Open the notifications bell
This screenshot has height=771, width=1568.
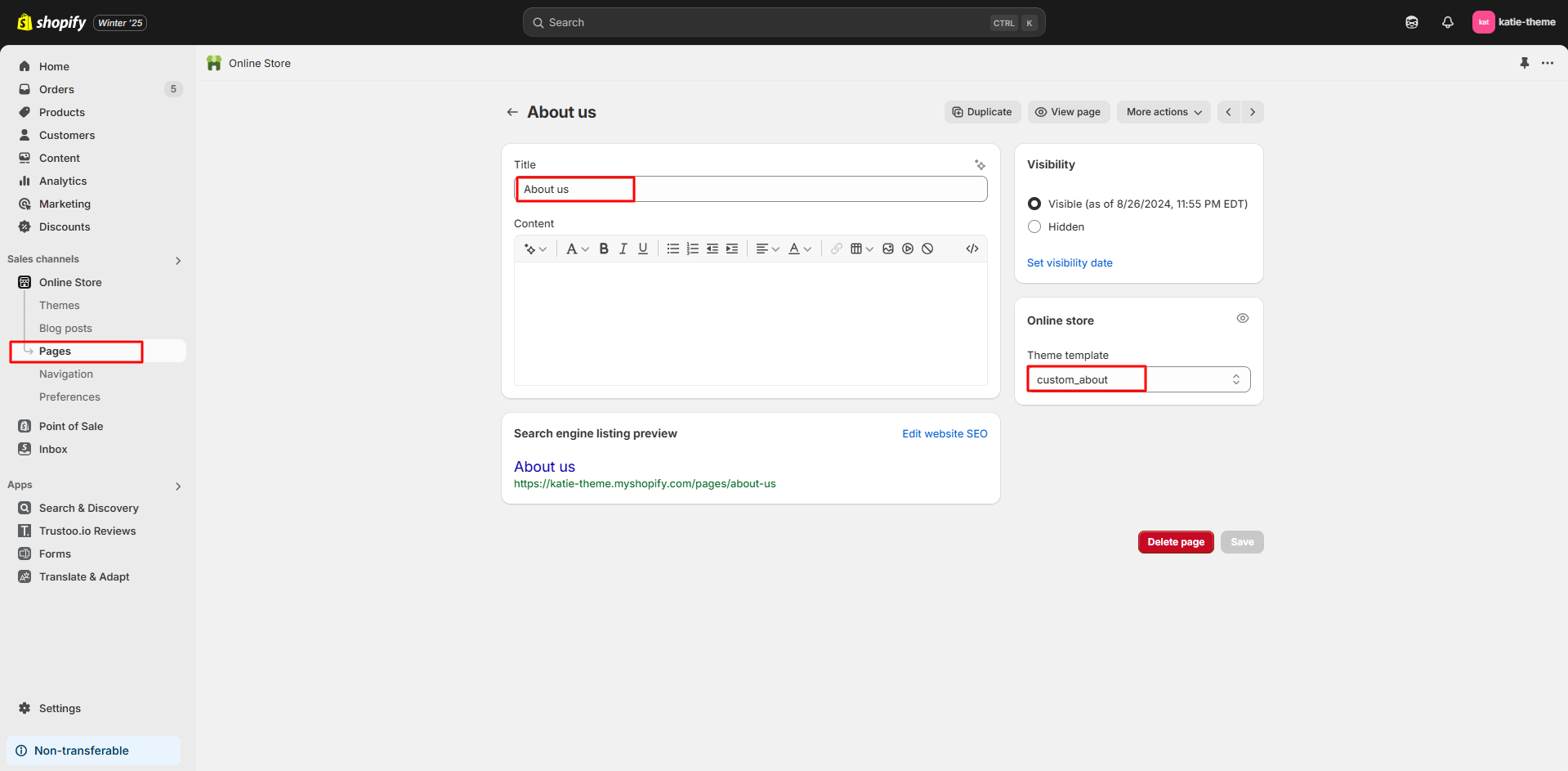click(1448, 22)
